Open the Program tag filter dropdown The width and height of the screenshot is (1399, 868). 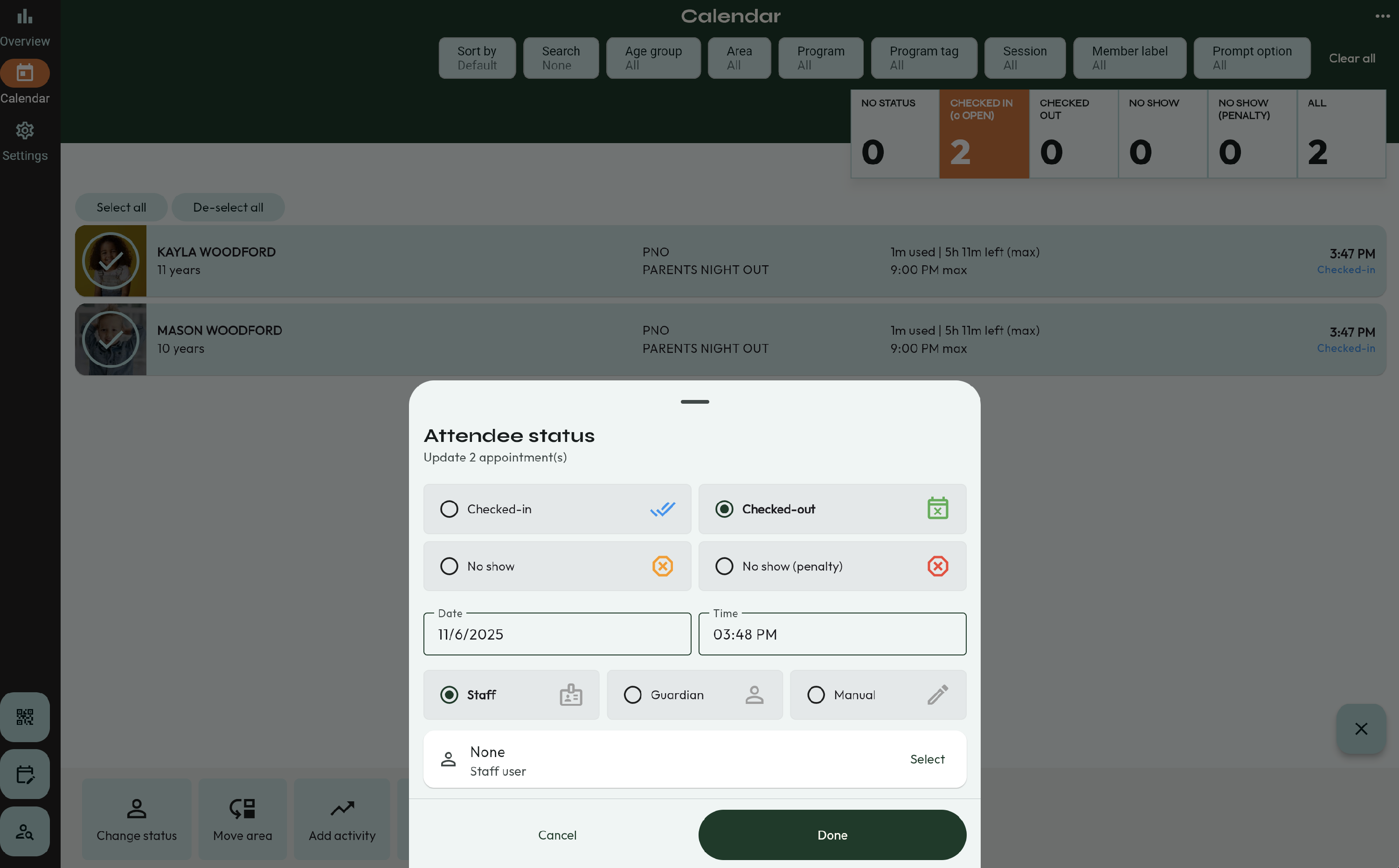923,58
